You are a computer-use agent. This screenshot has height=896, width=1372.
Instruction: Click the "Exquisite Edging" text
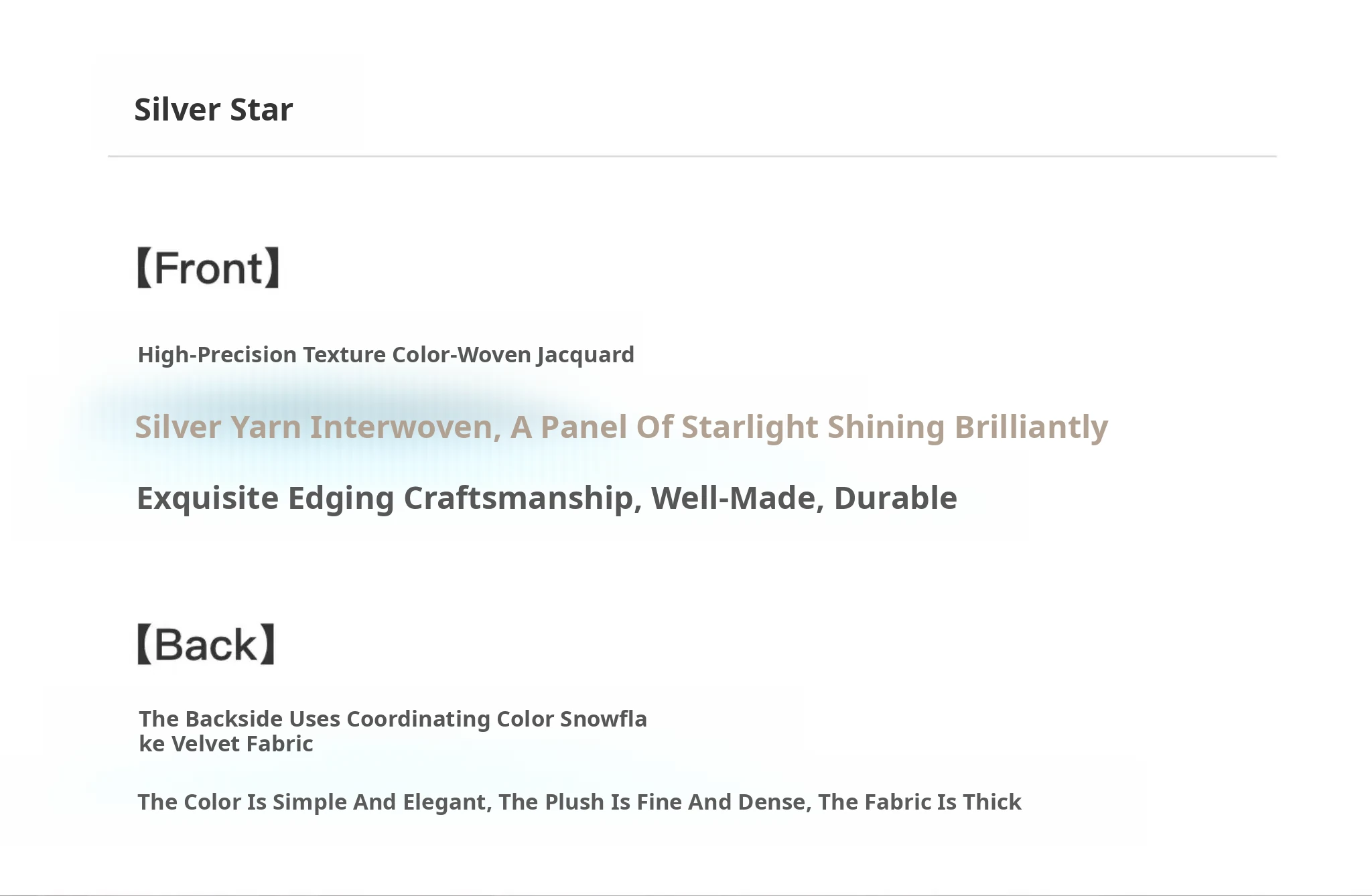click(x=265, y=498)
